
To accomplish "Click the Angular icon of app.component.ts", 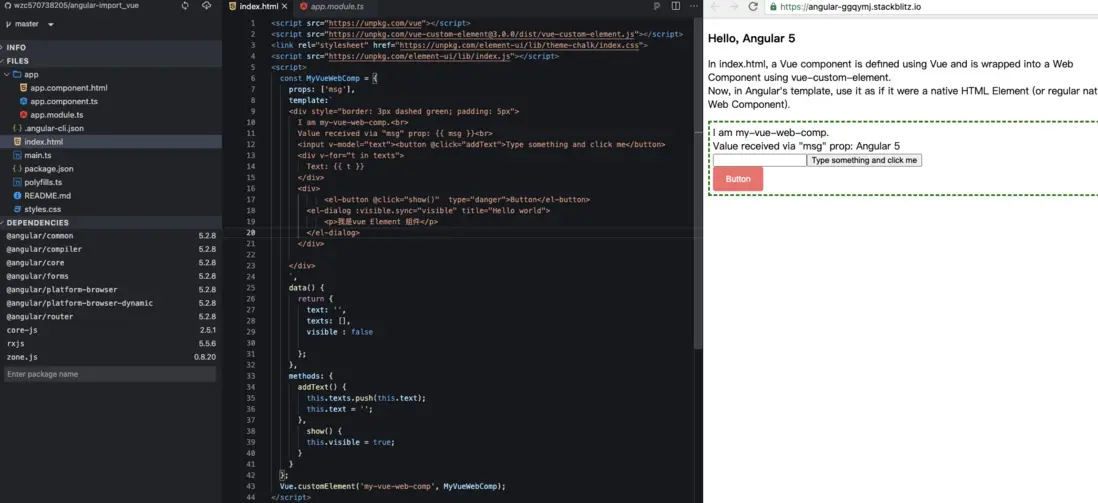I will (24, 102).
